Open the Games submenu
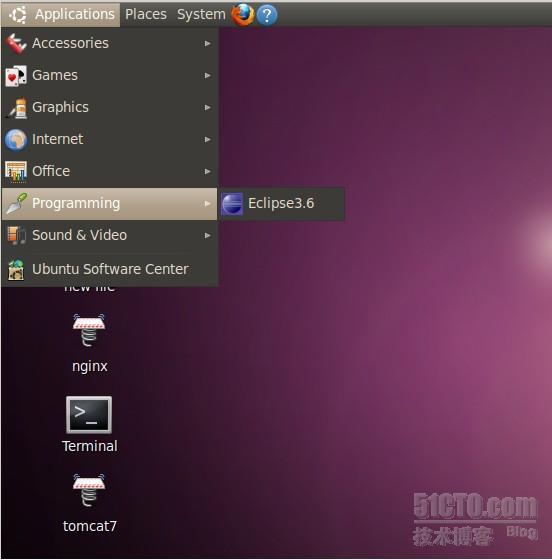The width and height of the screenshot is (552, 560). tap(110, 75)
